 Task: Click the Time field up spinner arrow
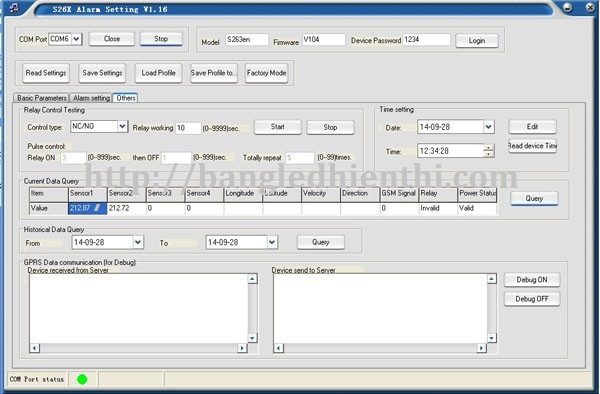tap(489, 147)
